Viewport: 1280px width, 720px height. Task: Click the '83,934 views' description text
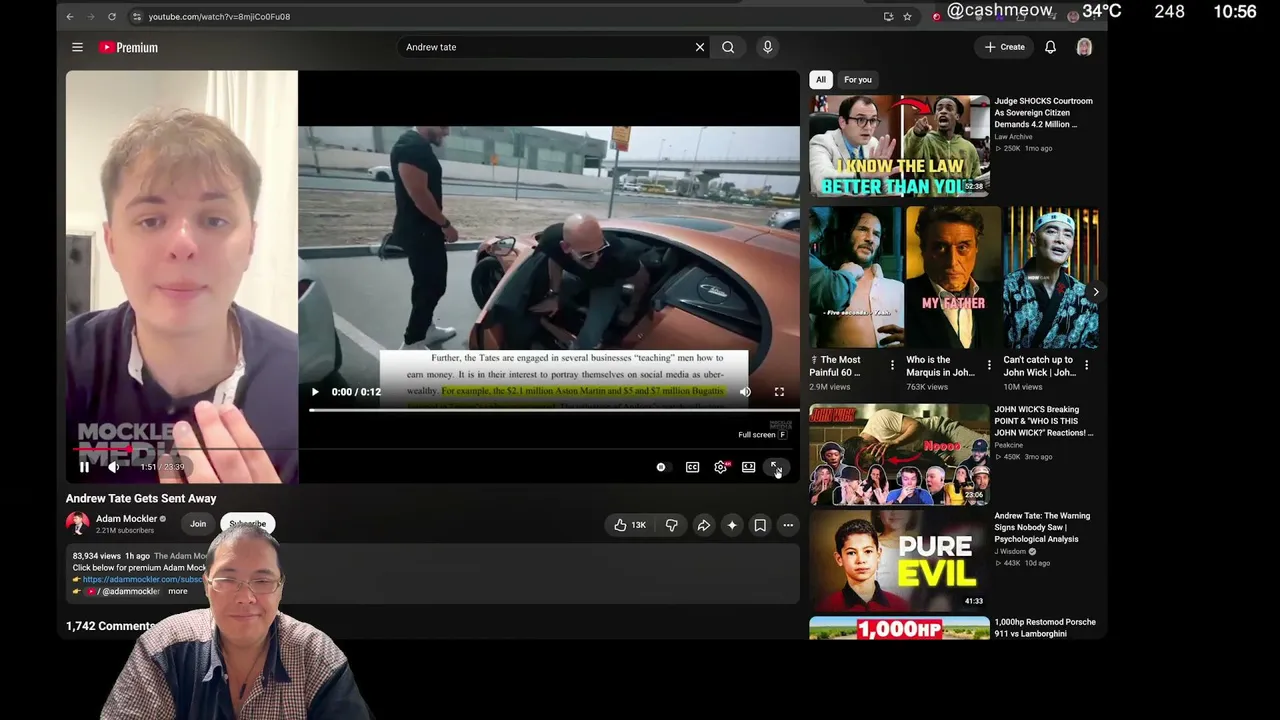pyautogui.click(x=97, y=556)
